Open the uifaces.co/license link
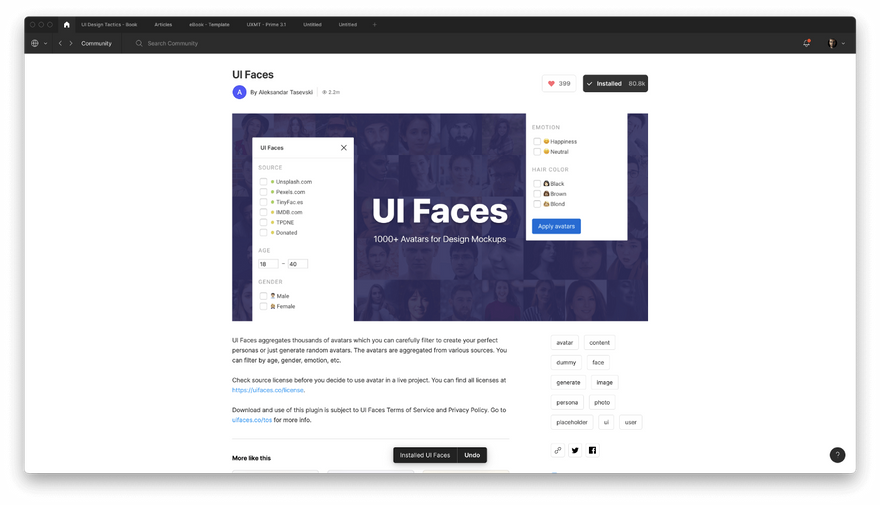880x505 pixels. pyautogui.click(x=268, y=390)
